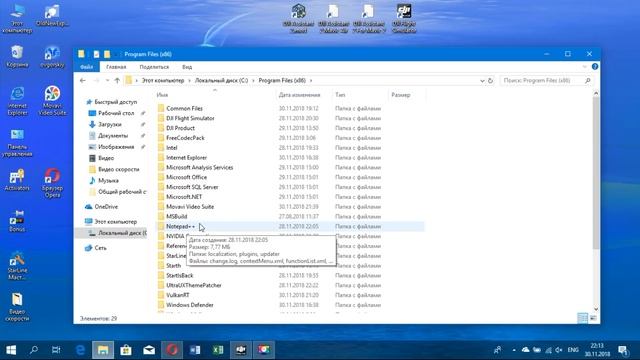Sort by Дата изменения column header
The height and width of the screenshot is (360, 640).
(299, 95)
